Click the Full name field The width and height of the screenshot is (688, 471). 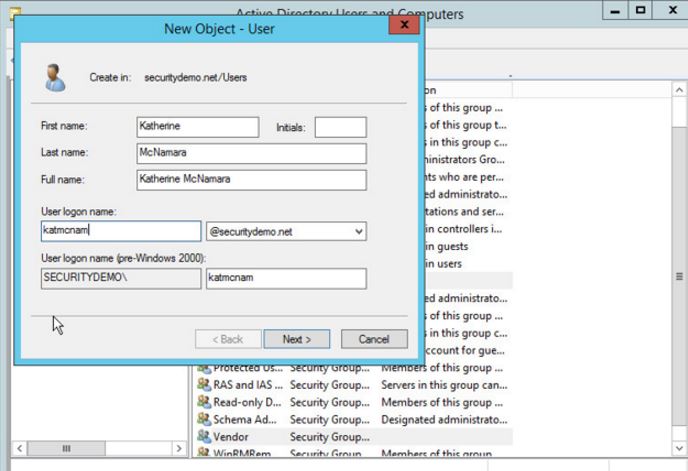tap(251, 180)
